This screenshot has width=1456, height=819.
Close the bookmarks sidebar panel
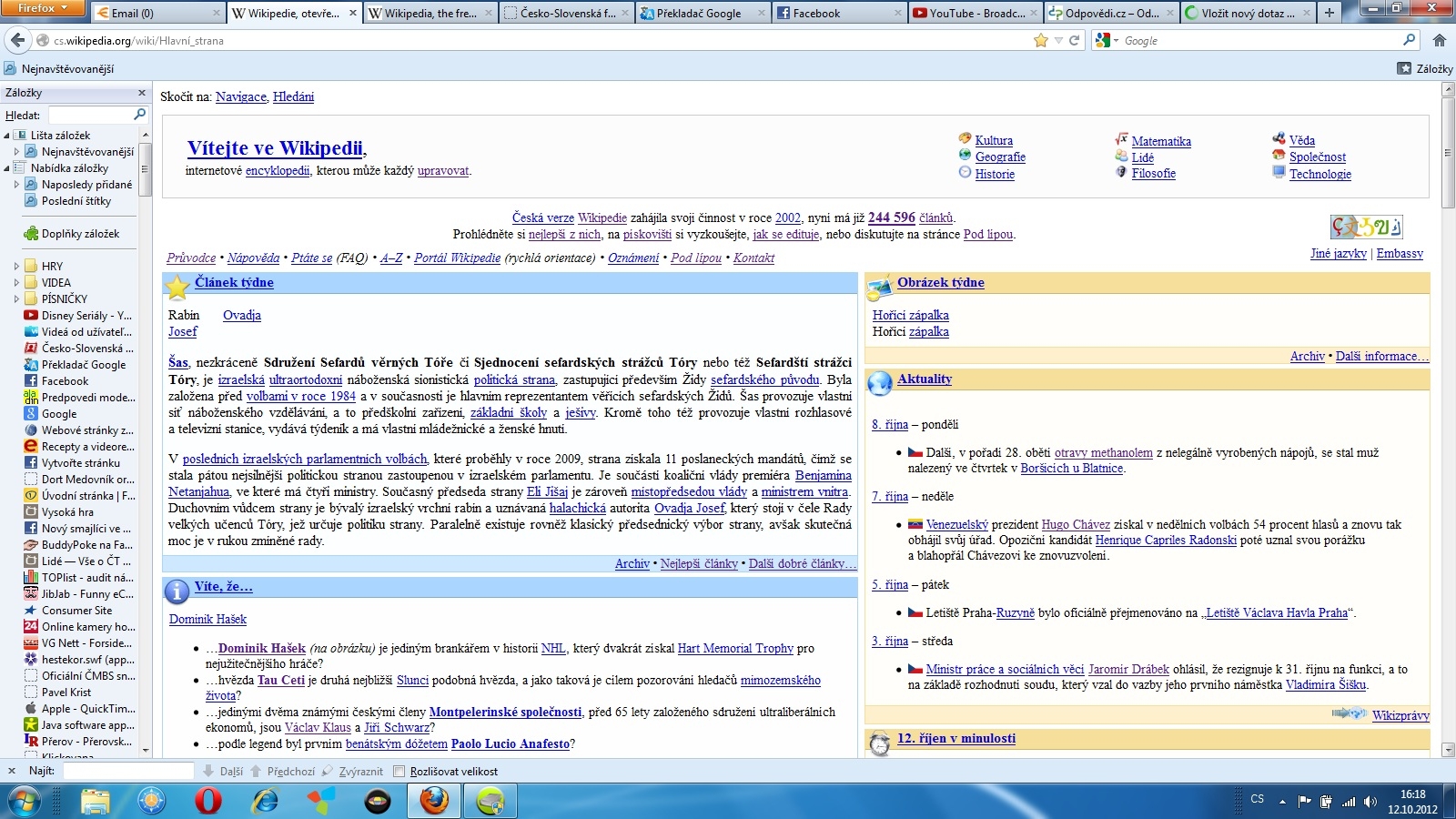[142, 93]
